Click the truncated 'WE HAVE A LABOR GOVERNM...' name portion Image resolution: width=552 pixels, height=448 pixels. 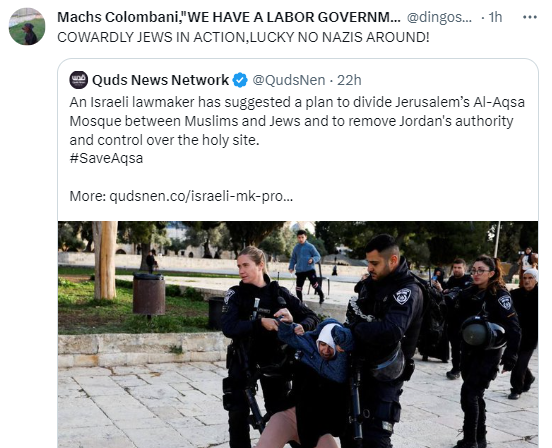pyautogui.click(x=292, y=17)
